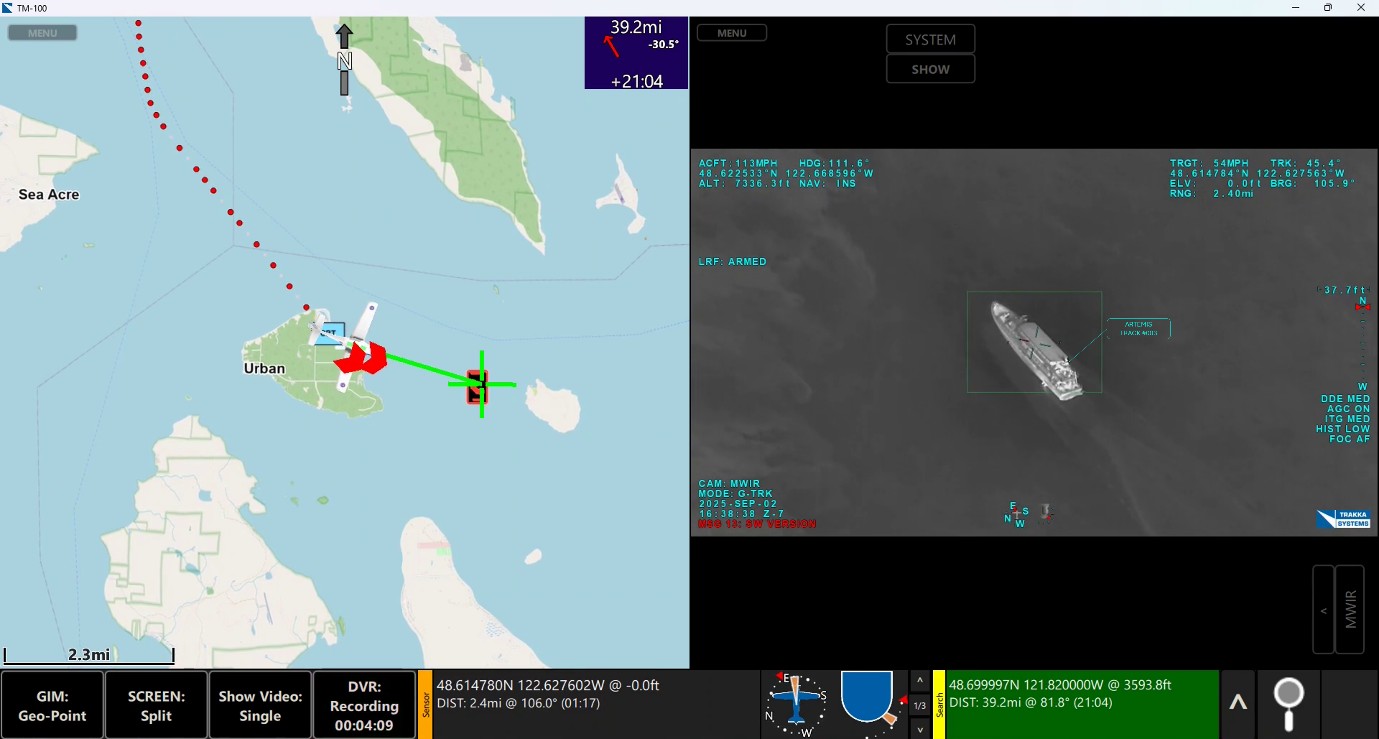The width and height of the screenshot is (1379, 739).
Task: Click the DVR Recording status button
Action: [364, 705]
